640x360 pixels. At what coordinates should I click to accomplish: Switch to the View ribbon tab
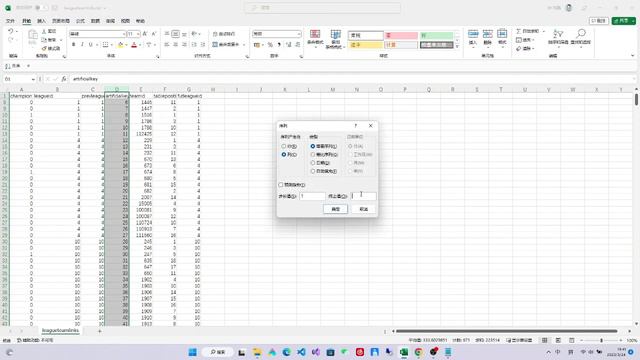click(x=125, y=21)
